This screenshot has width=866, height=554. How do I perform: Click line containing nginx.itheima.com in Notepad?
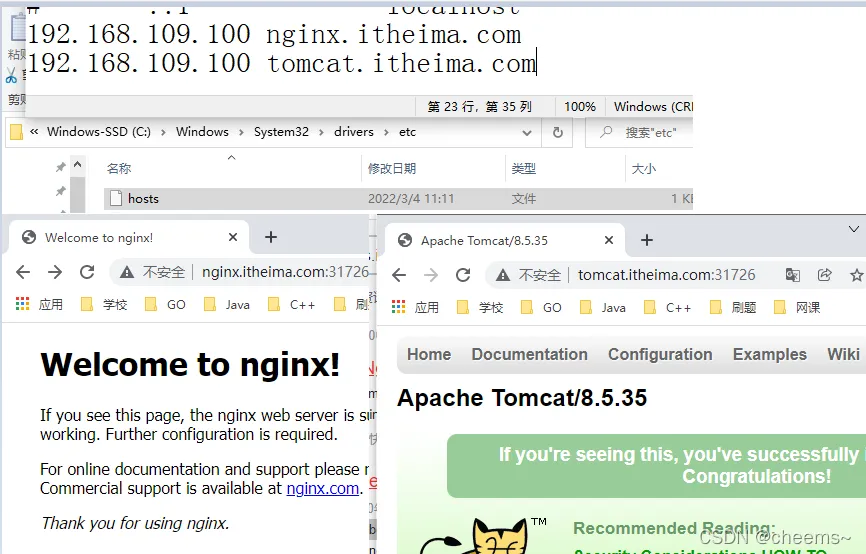click(x=274, y=35)
